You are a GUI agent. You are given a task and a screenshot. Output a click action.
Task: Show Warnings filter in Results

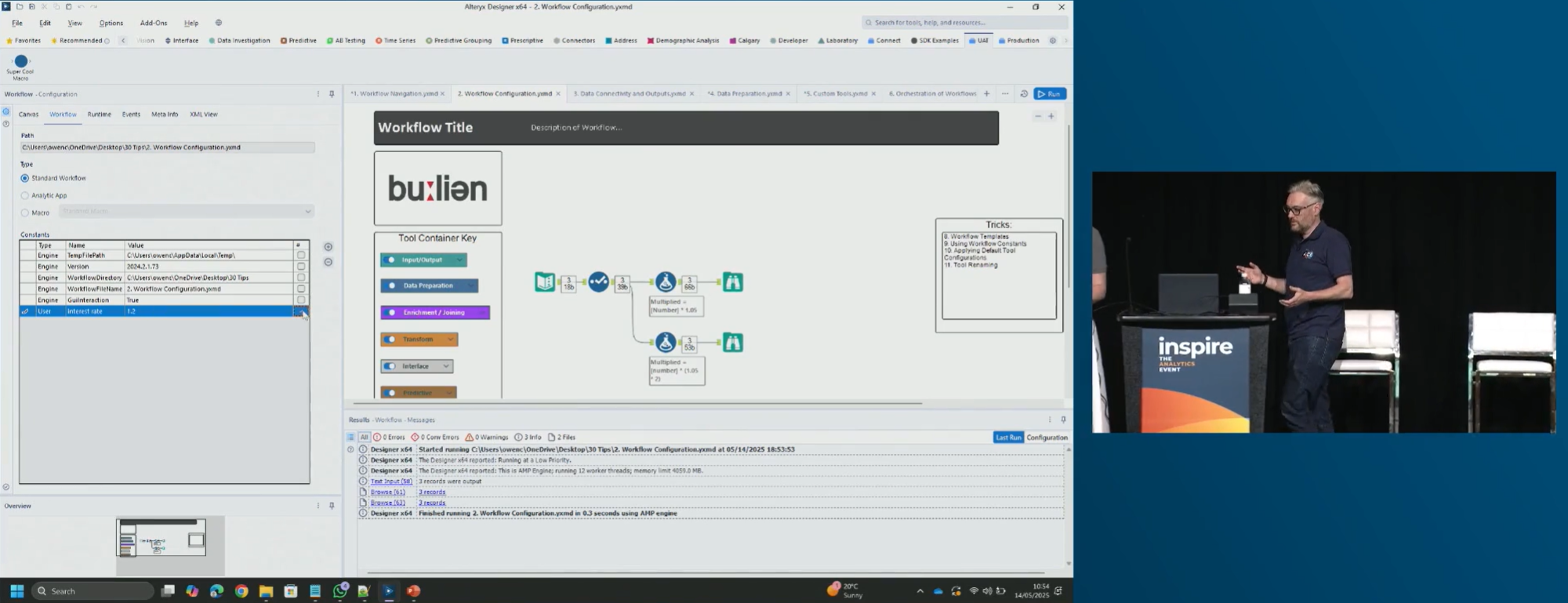[487, 438]
